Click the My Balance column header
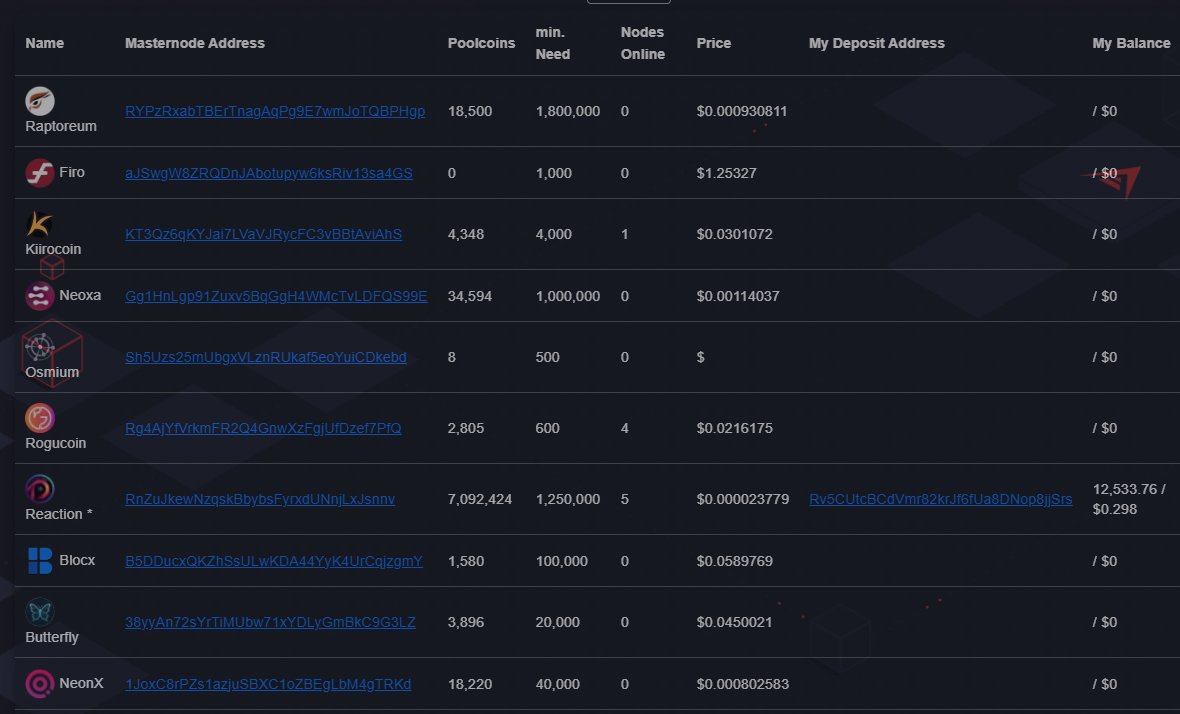The width and height of the screenshot is (1180, 714). [1131, 43]
